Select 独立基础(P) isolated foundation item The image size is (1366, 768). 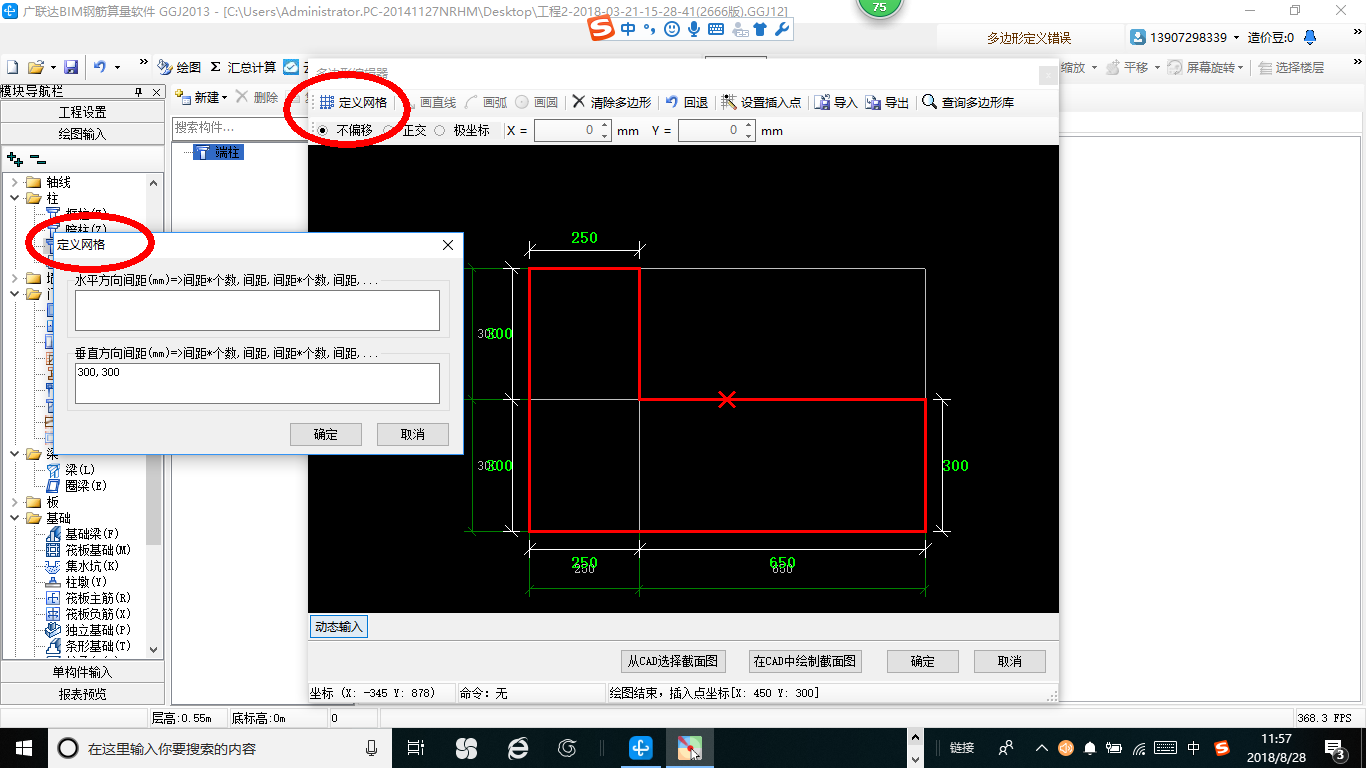click(88, 630)
